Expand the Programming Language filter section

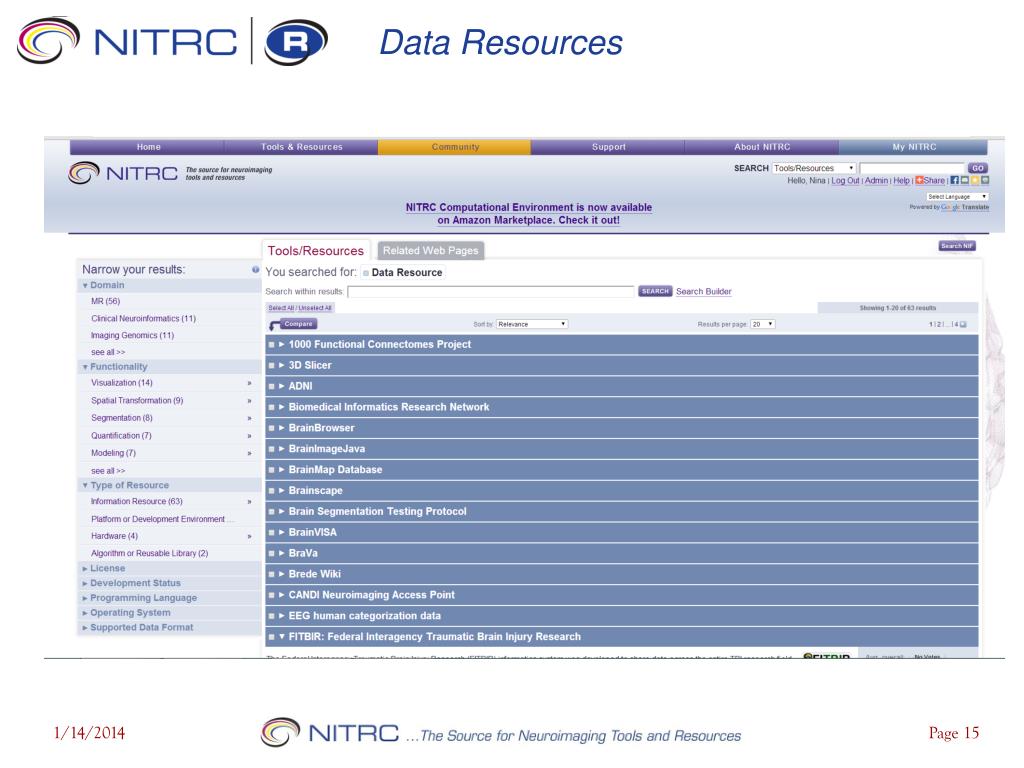85,598
